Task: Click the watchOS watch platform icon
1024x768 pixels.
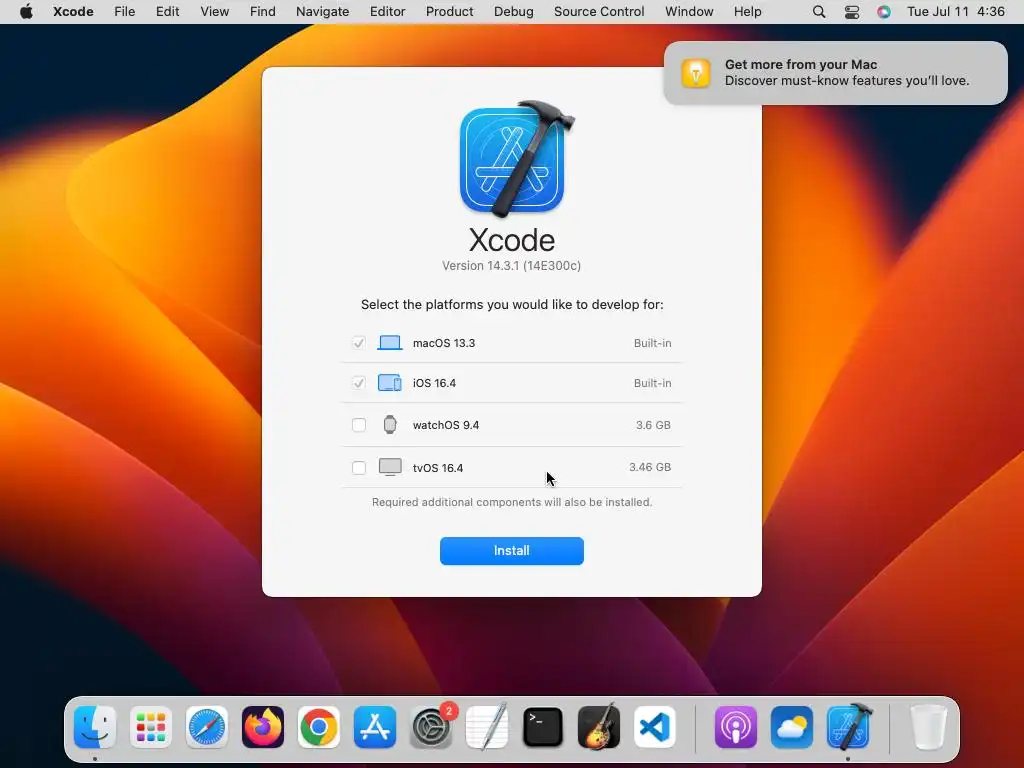Action: [390, 424]
